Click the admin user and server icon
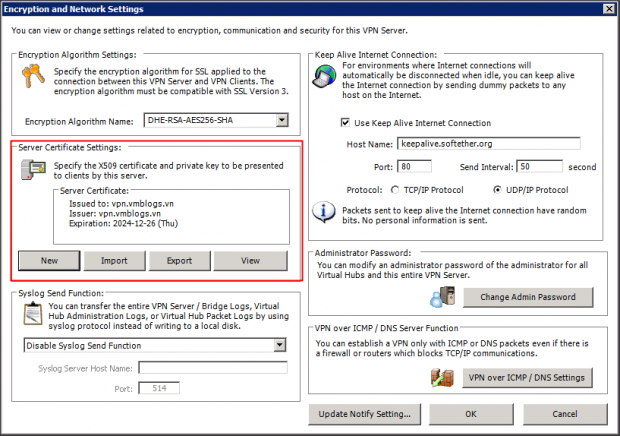620x436 pixels. click(x=443, y=297)
